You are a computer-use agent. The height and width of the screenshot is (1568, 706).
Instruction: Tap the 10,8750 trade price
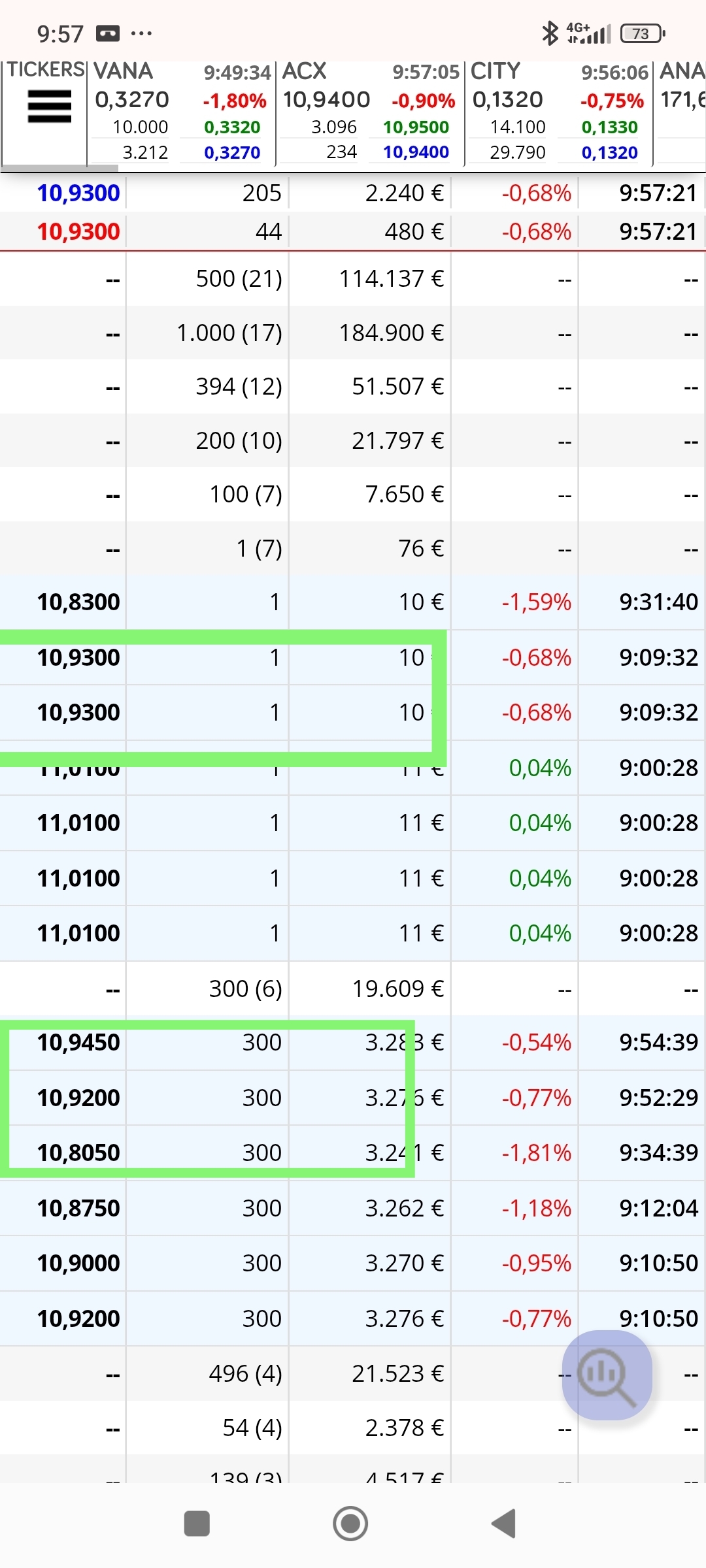[78, 1209]
